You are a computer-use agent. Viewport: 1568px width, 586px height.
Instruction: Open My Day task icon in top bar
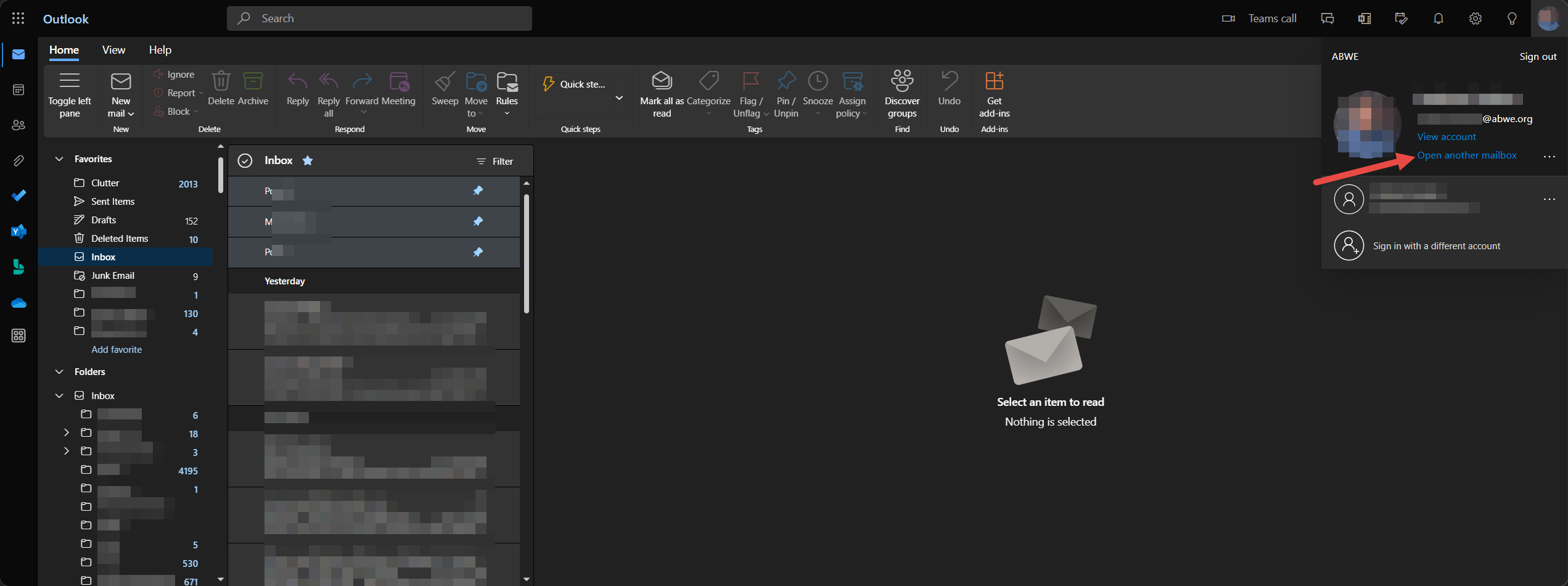tap(1401, 19)
